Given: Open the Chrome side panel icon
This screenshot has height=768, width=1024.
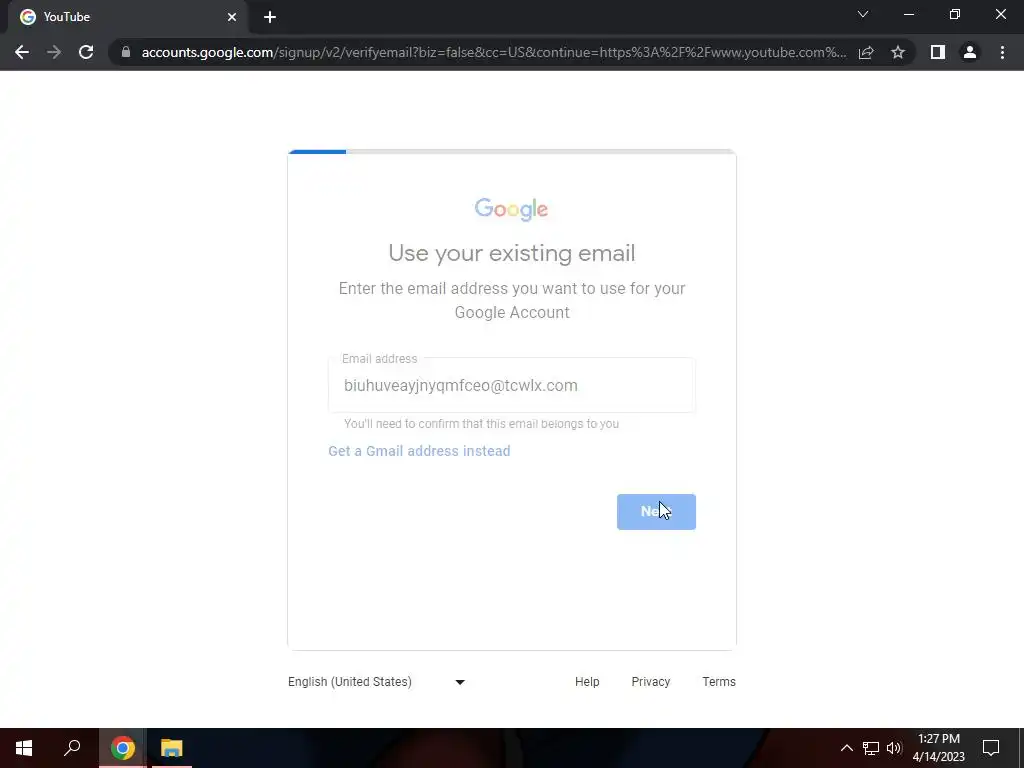Looking at the screenshot, I should click(x=938, y=52).
